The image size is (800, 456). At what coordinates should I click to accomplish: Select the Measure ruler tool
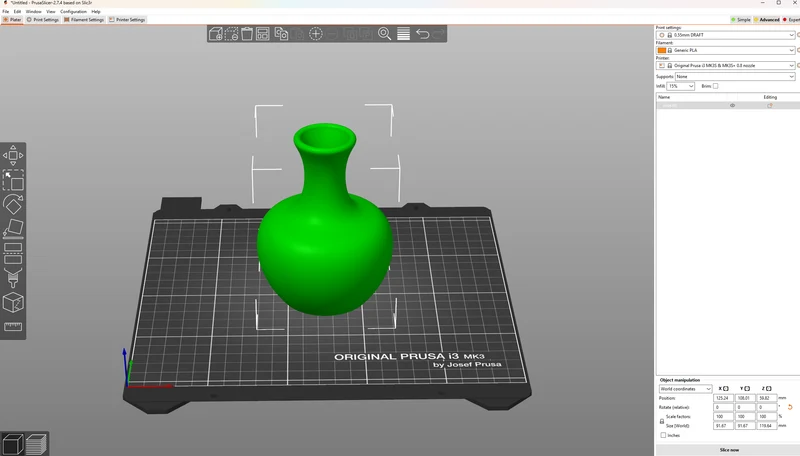point(13,326)
